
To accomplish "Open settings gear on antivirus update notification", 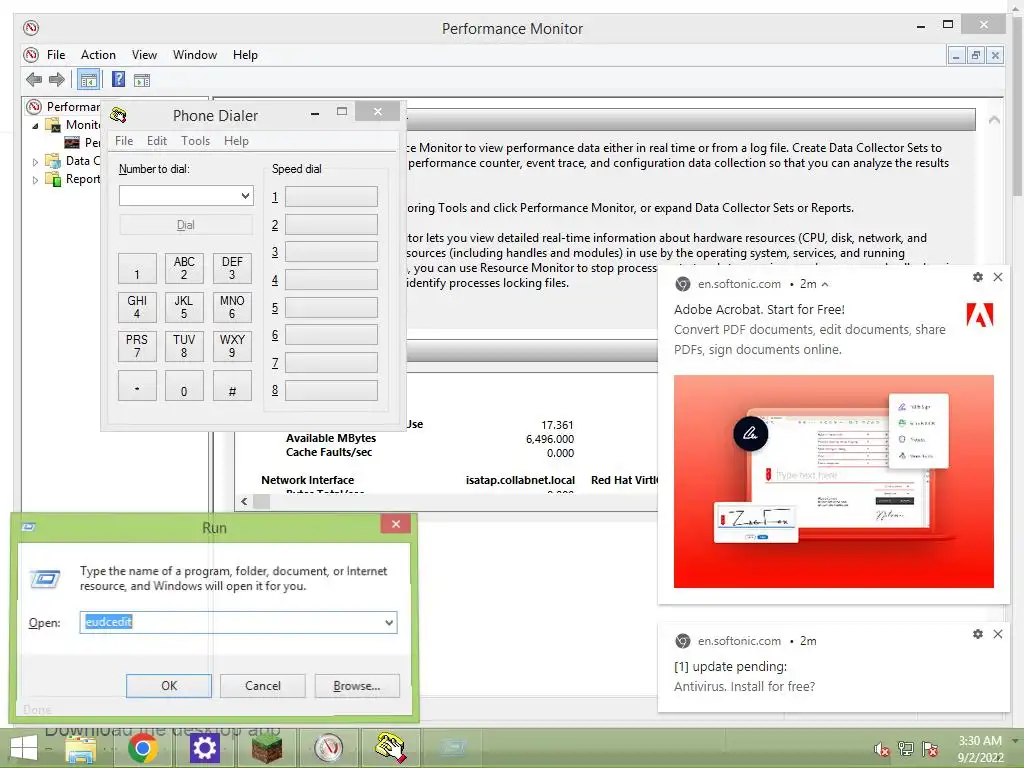I will click(978, 634).
